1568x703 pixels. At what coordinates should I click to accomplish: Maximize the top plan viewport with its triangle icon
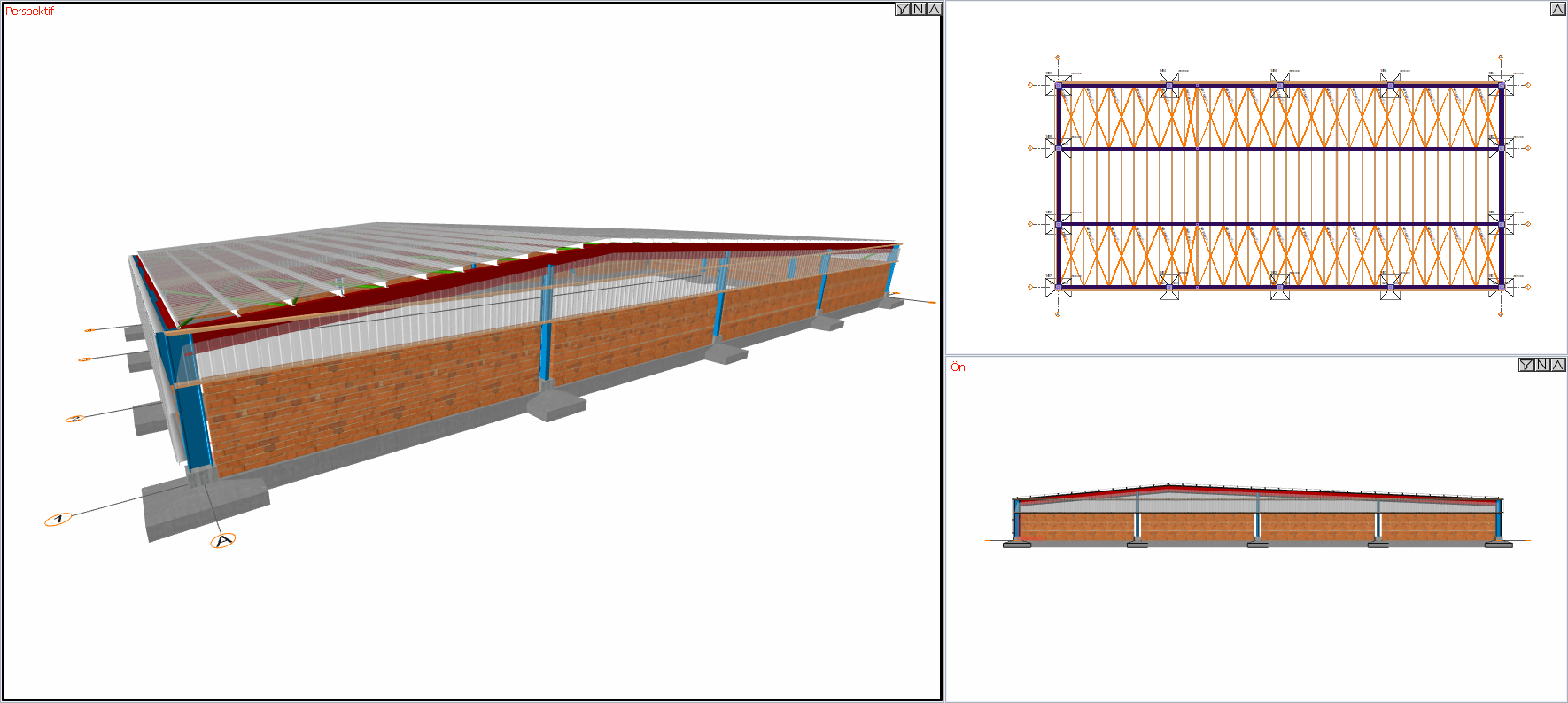tap(1558, 9)
